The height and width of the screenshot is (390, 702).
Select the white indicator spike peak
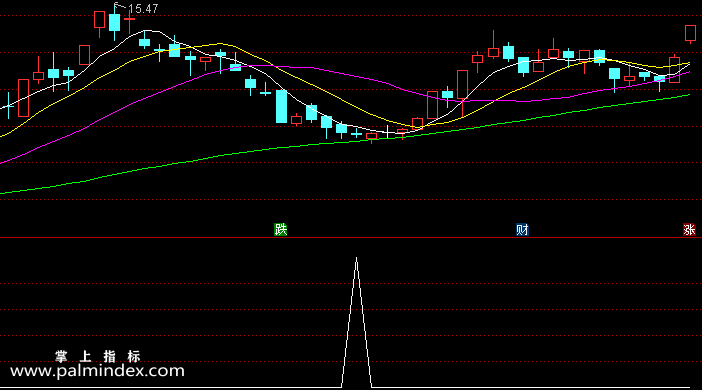click(x=356, y=259)
